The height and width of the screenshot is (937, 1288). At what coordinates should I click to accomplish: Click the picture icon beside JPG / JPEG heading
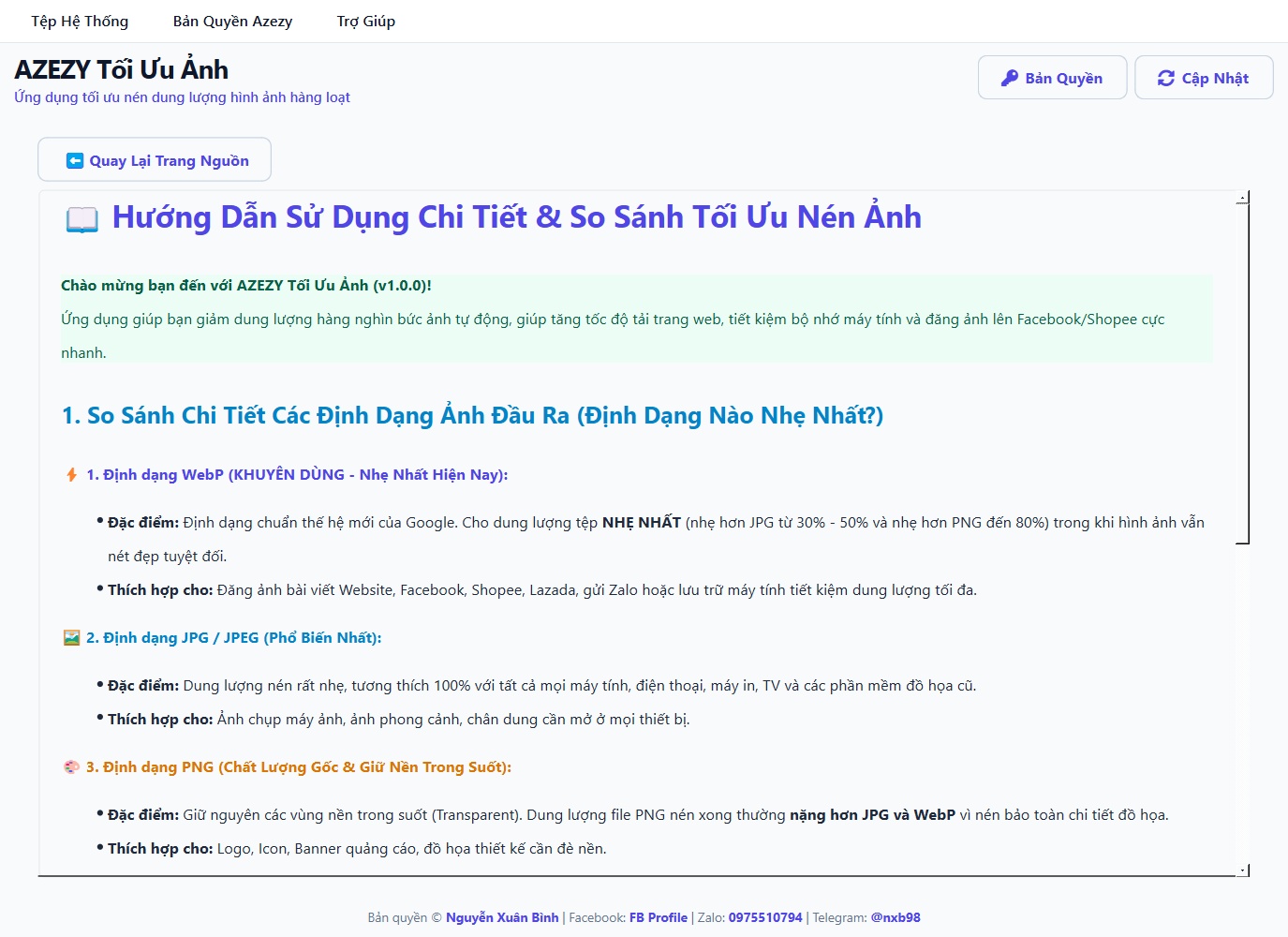71,637
